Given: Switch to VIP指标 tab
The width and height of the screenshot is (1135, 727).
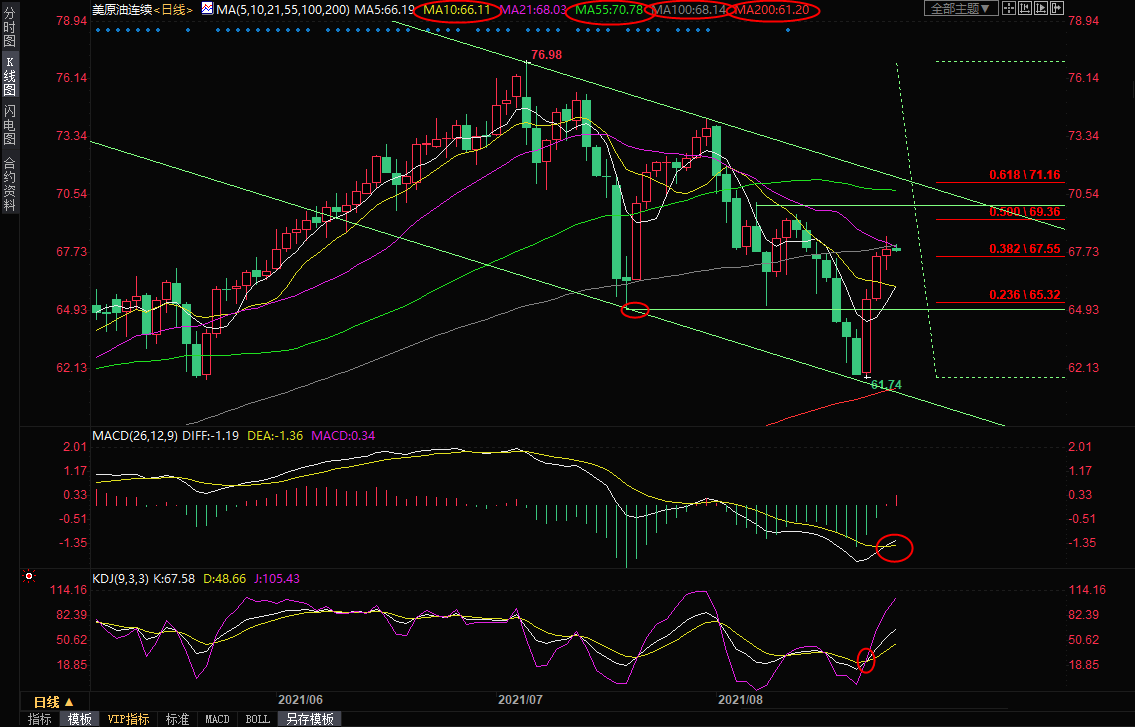Looking at the screenshot, I should tap(128, 719).
